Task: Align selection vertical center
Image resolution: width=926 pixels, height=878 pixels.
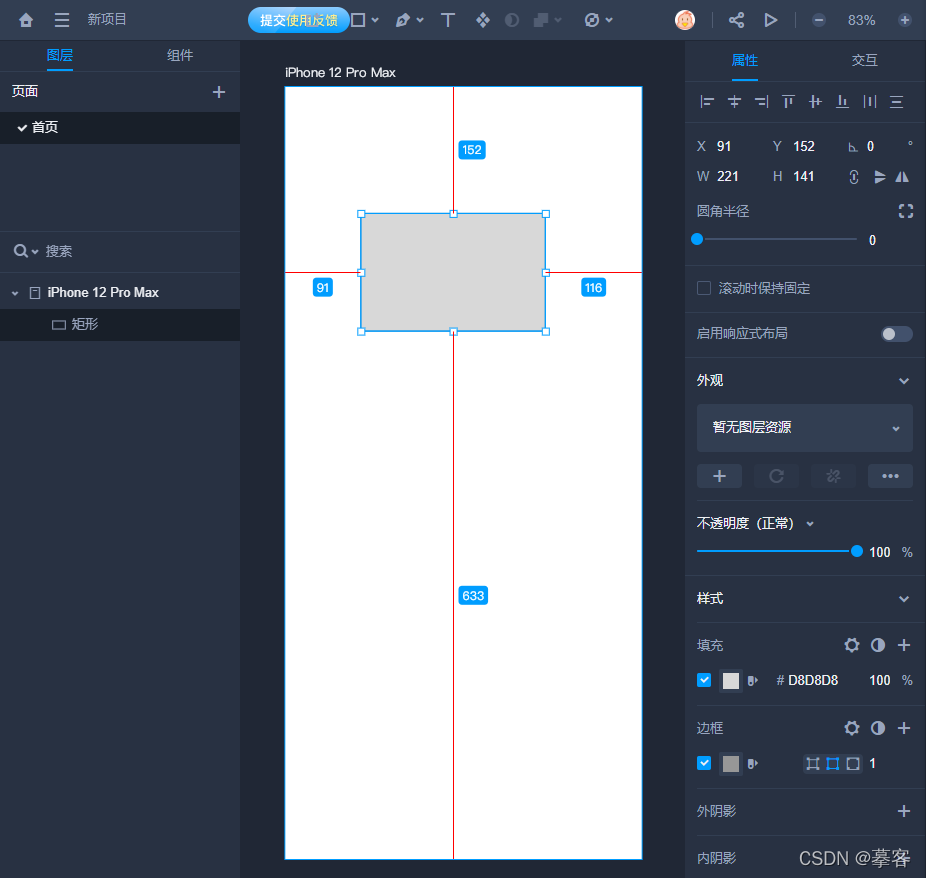Action: (816, 102)
